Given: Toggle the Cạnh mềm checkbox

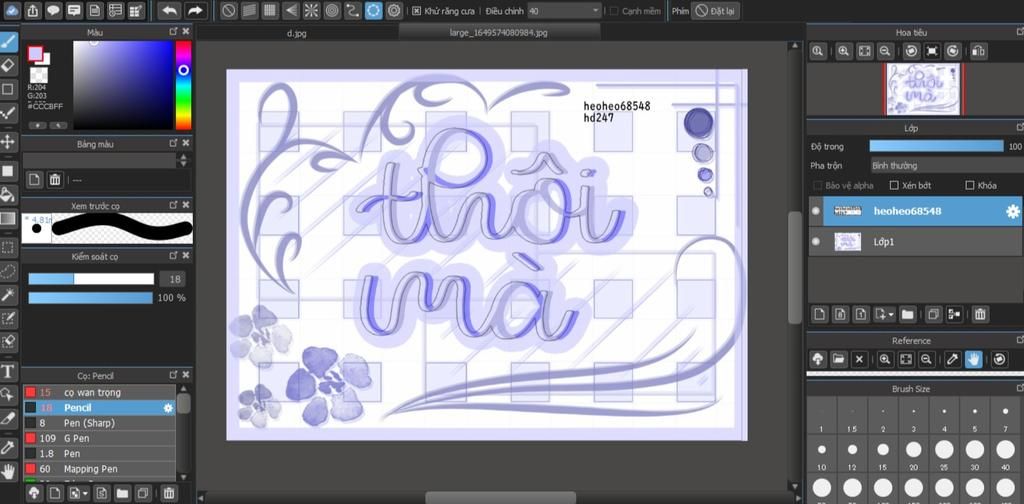Looking at the screenshot, I should (x=613, y=11).
